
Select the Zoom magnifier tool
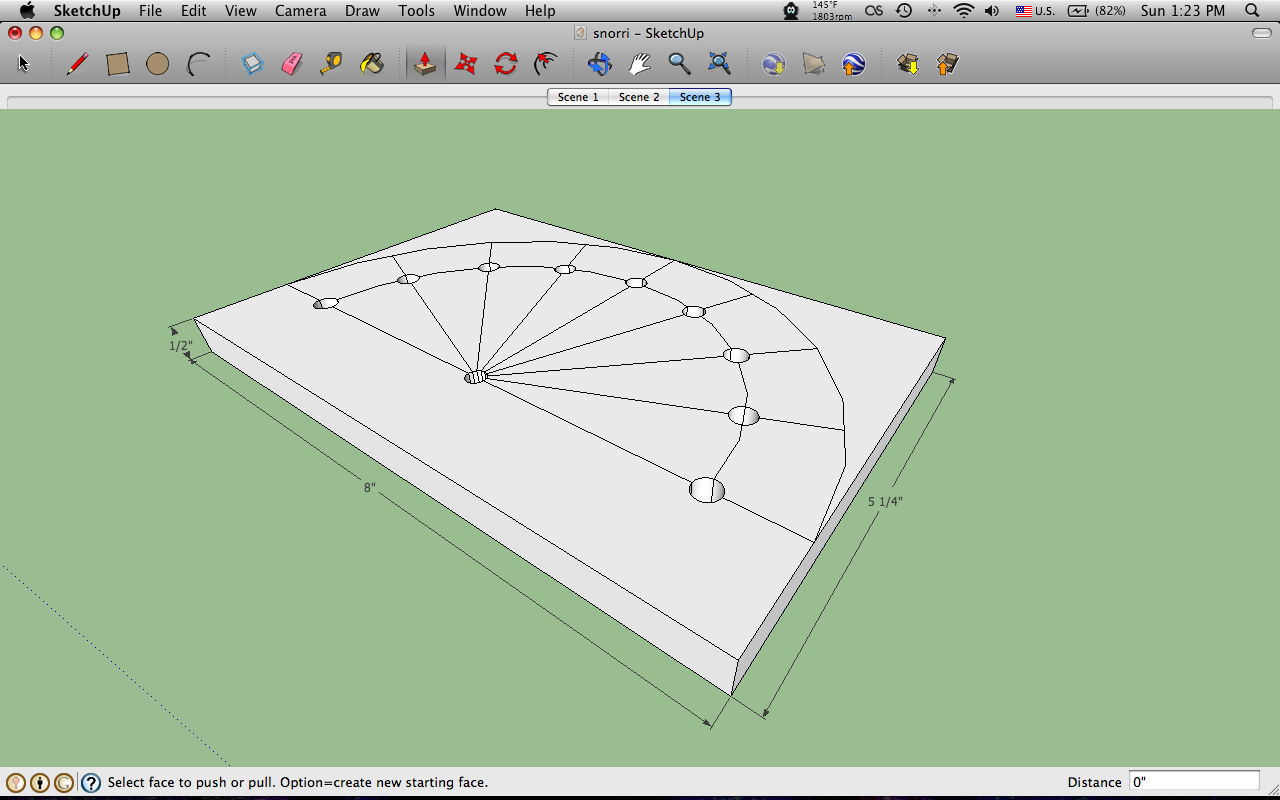679,64
